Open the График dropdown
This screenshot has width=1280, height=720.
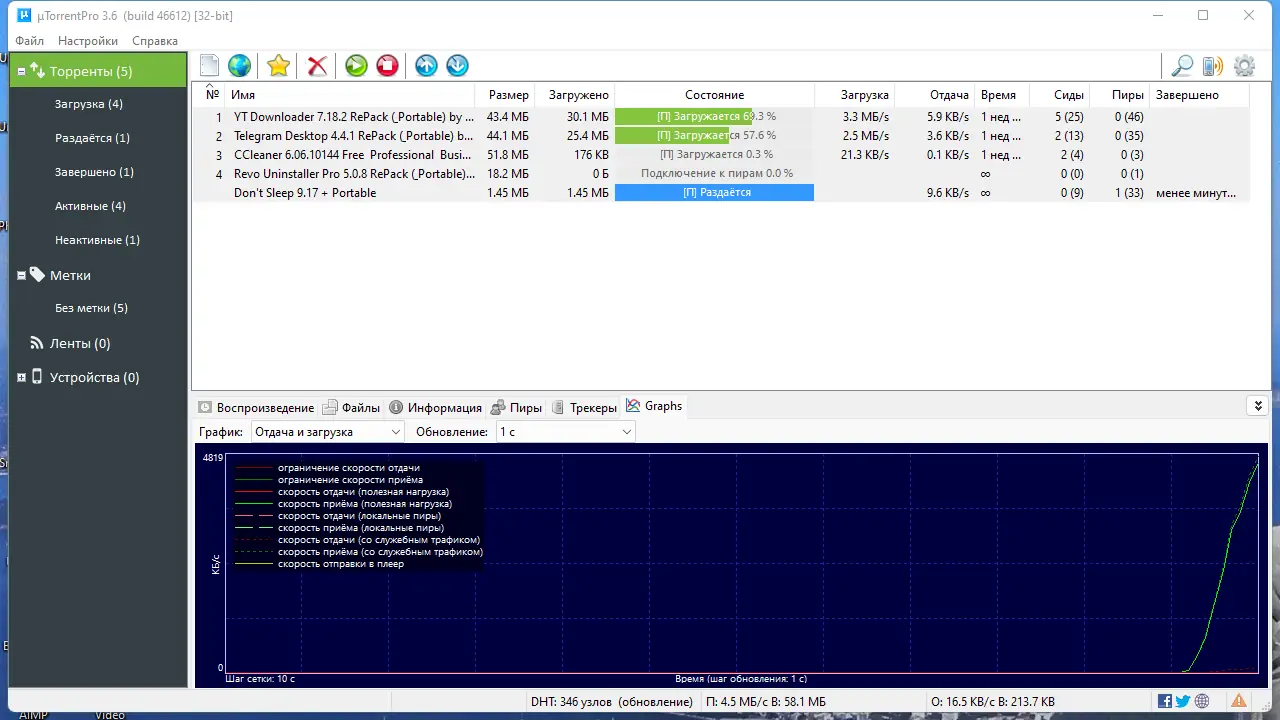coord(327,432)
